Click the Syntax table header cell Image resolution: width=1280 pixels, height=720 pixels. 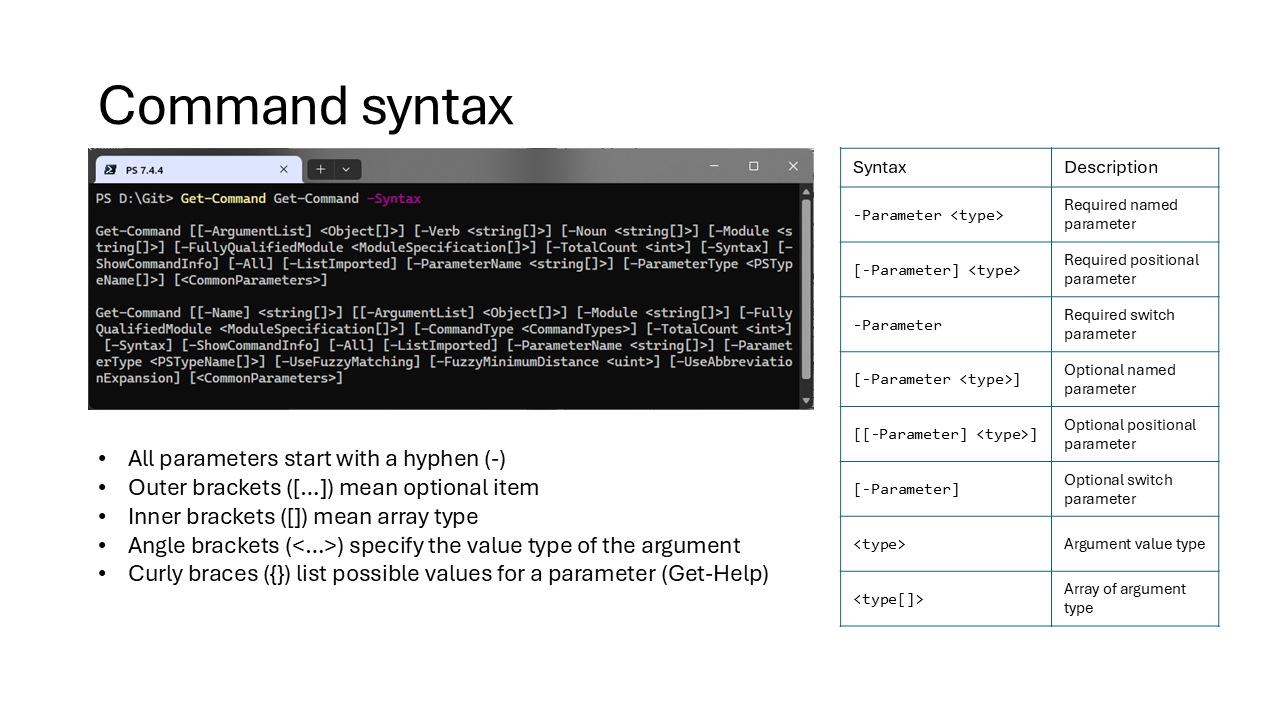pos(879,167)
